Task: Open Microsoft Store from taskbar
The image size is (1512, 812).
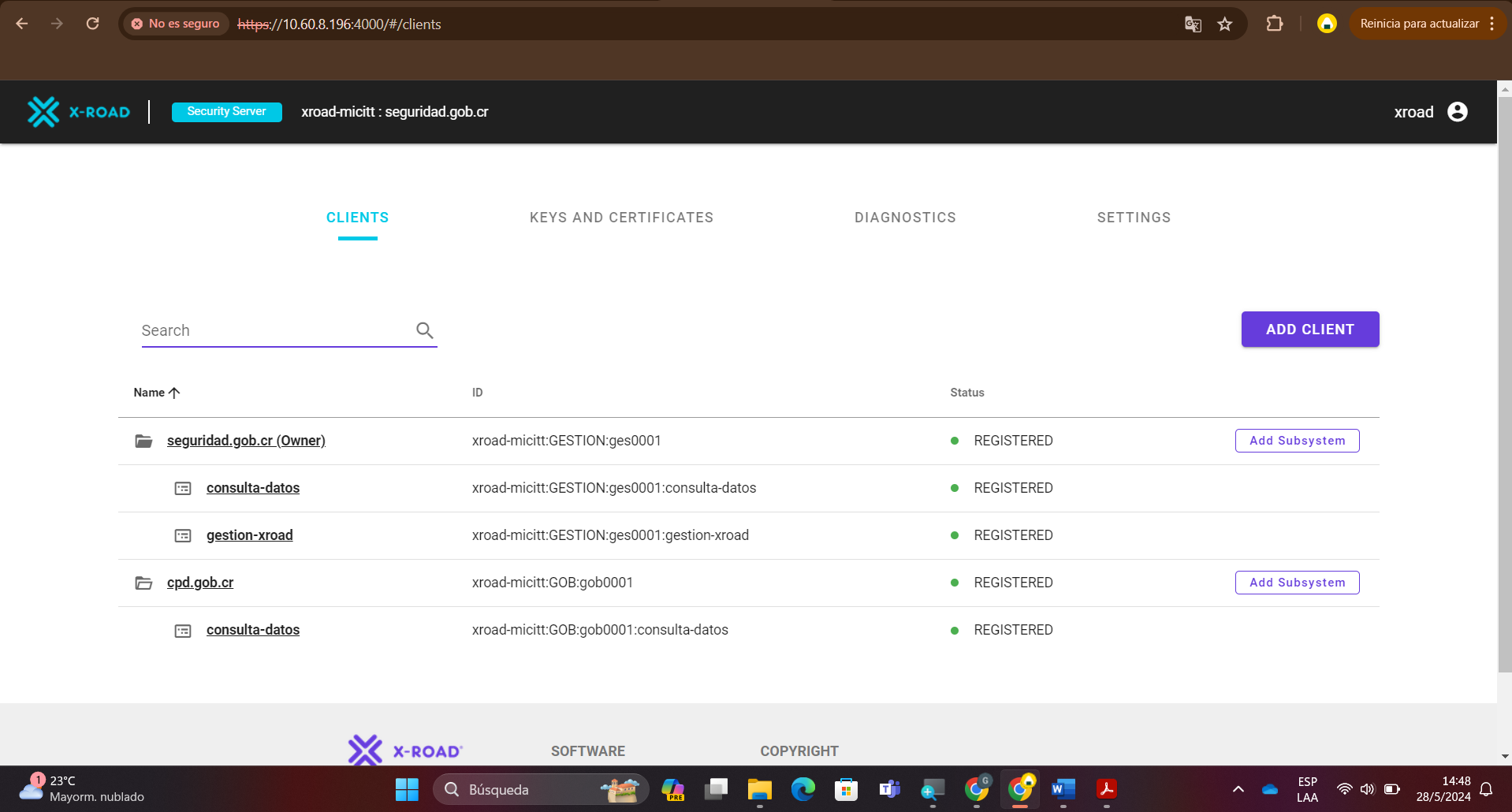Action: pos(846,789)
